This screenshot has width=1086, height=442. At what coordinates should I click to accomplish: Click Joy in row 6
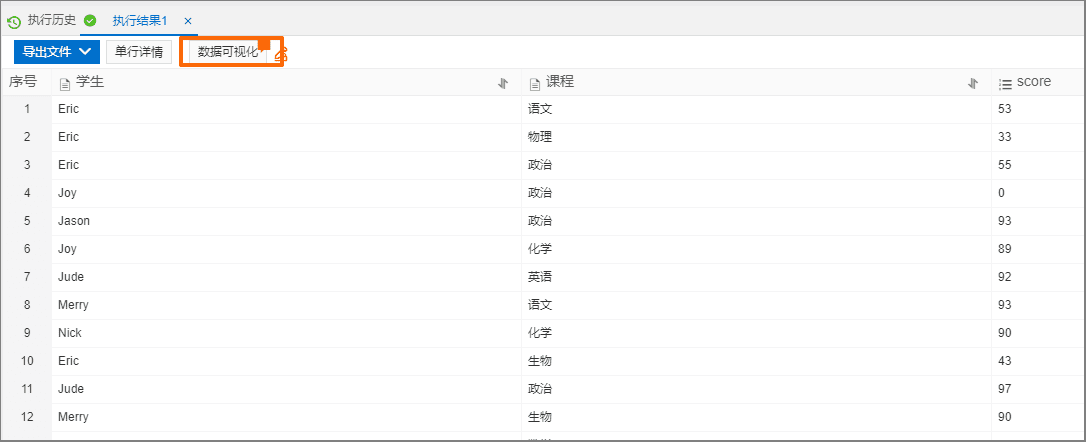[67, 249]
